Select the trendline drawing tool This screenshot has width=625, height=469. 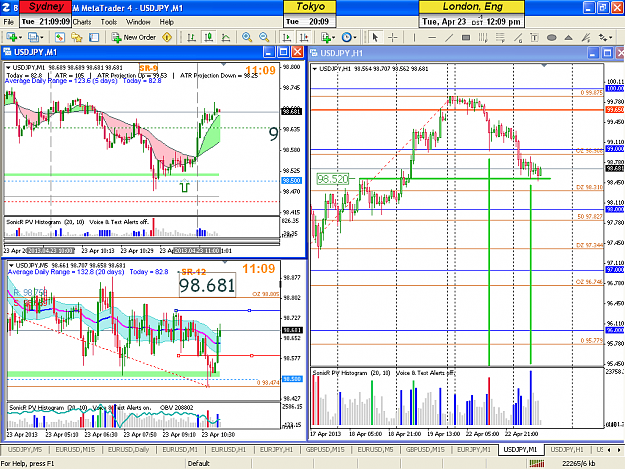[x=449, y=37]
